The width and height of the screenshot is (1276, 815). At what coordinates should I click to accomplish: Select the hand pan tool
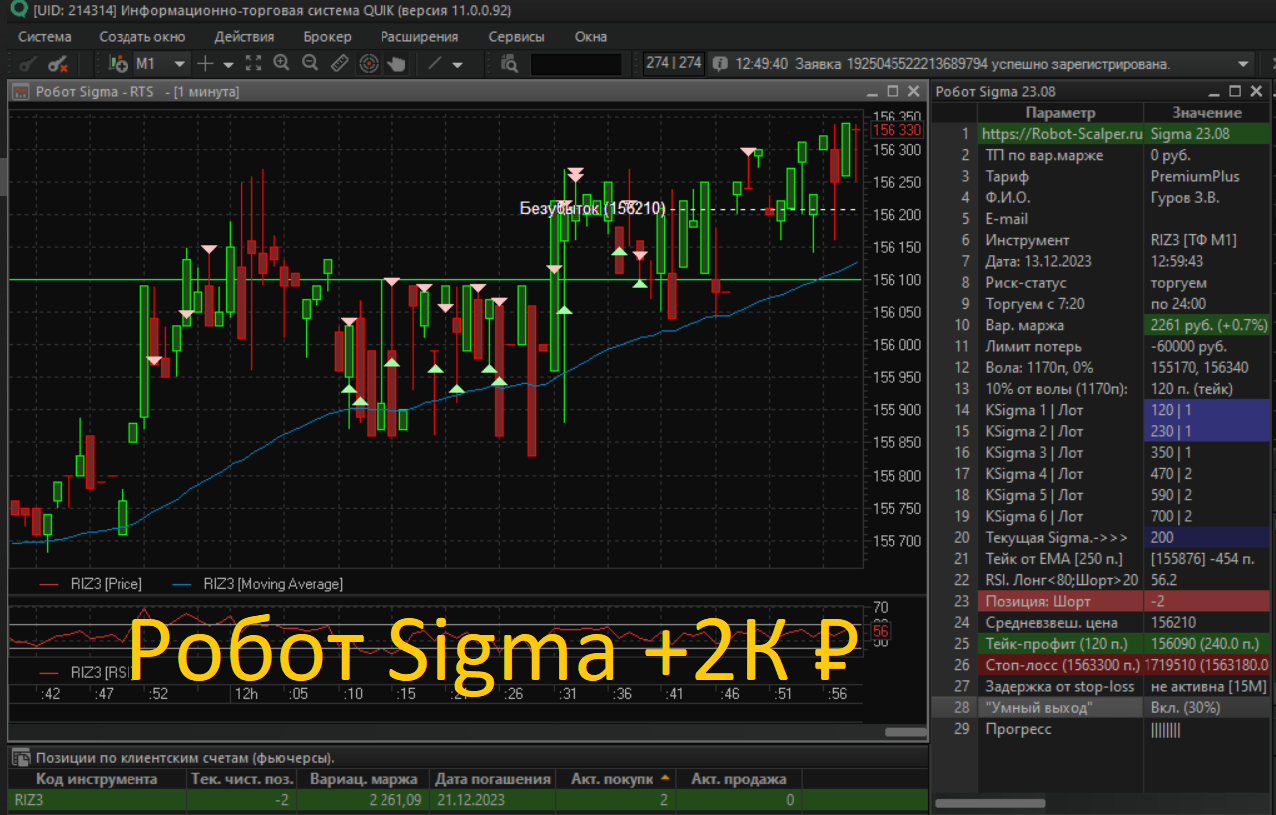click(397, 63)
